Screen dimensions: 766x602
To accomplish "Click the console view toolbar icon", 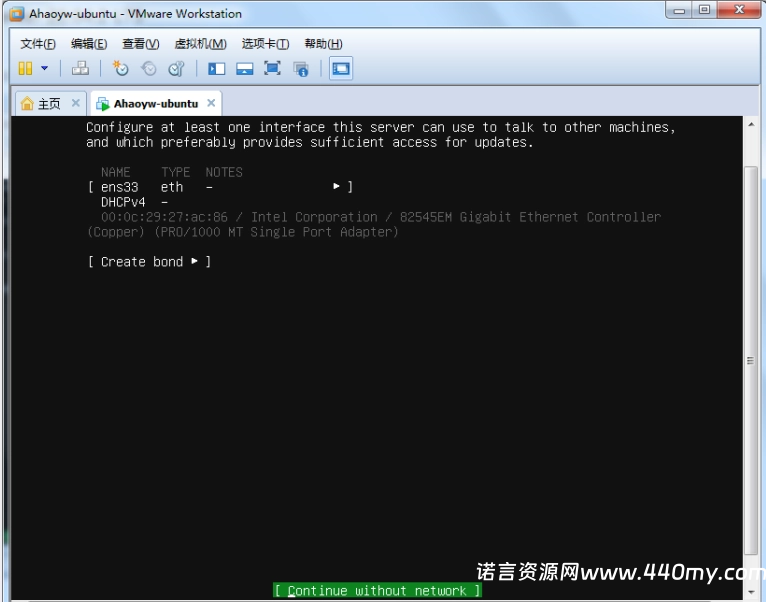I will coord(340,68).
